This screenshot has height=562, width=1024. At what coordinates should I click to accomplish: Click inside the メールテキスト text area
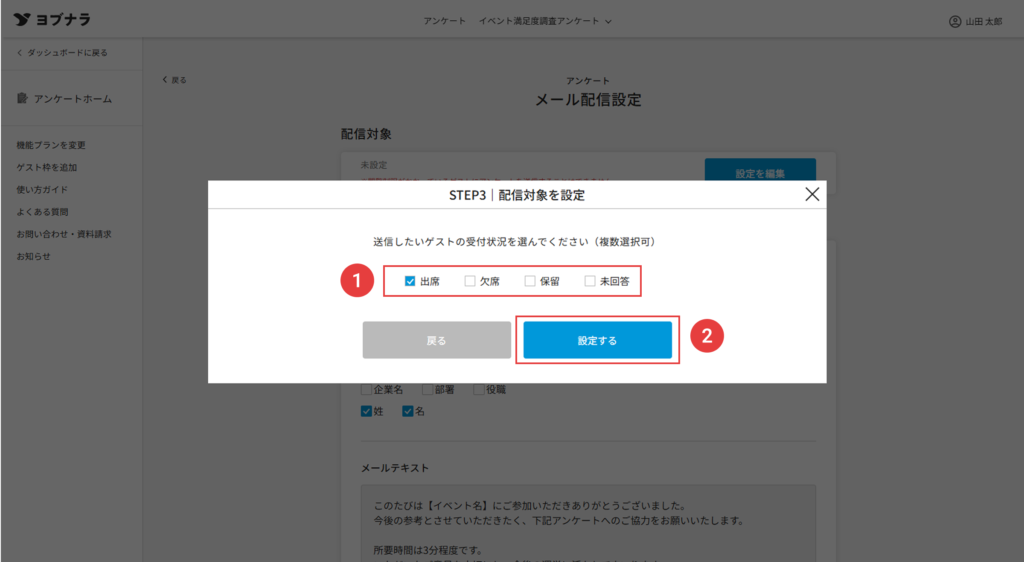point(587,523)
